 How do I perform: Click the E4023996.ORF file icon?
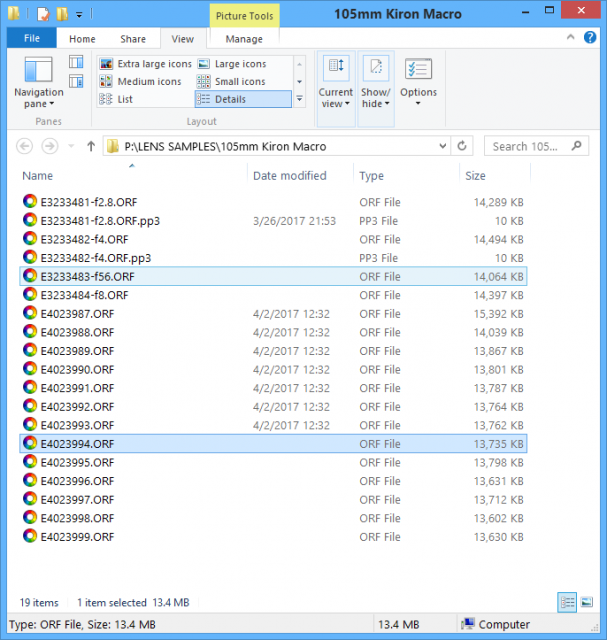30,480
